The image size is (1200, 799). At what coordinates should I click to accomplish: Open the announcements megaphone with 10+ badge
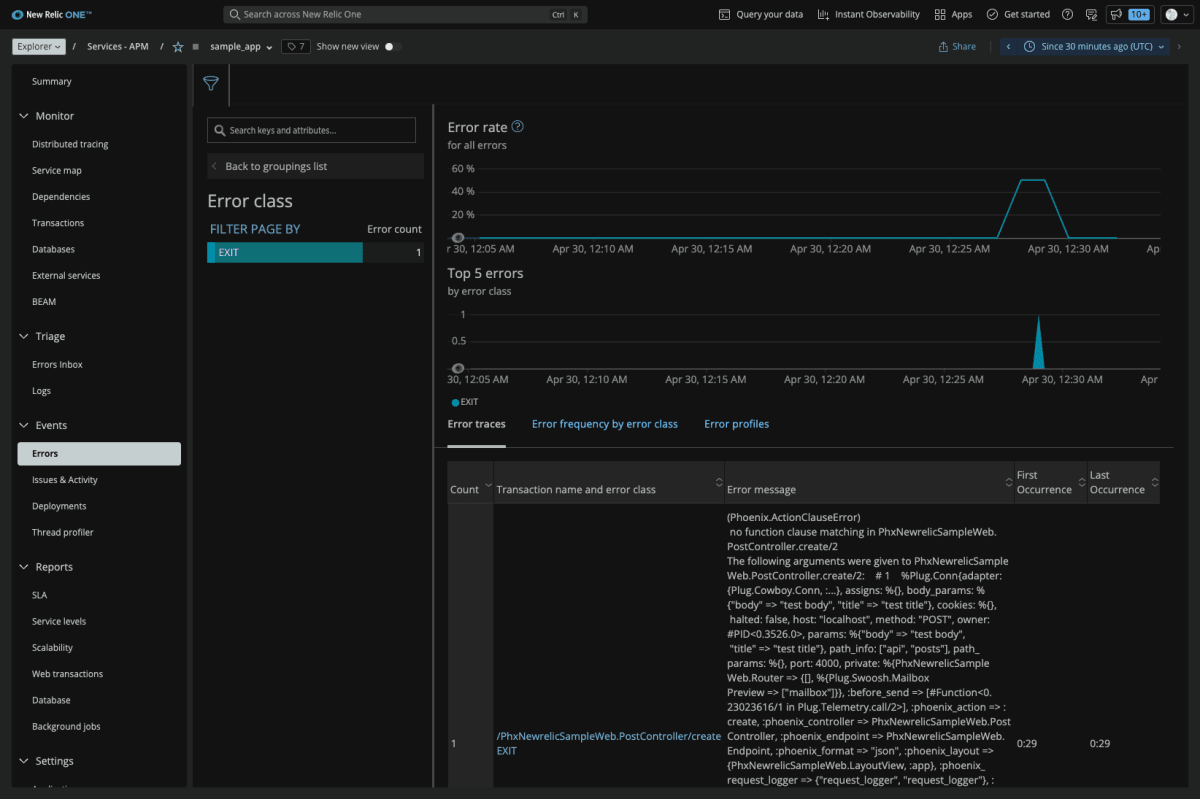[x=1129, y=15]
